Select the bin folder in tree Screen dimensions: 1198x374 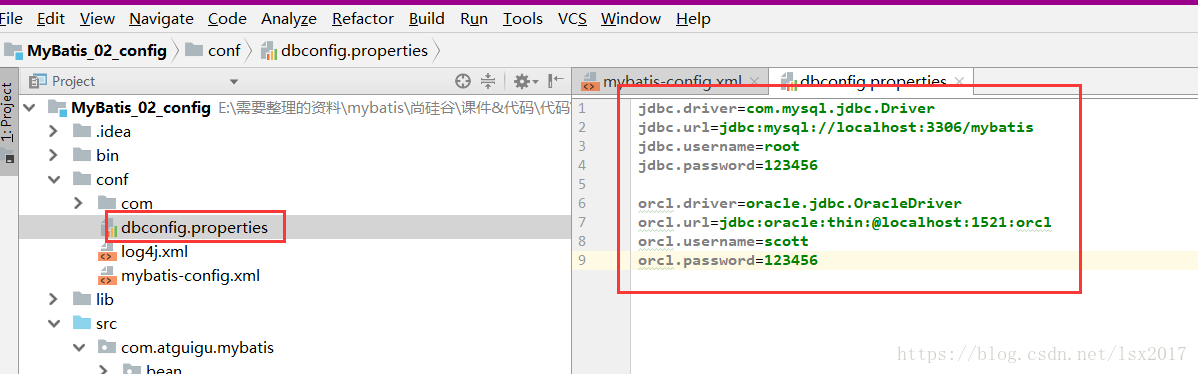pos(108,156)
